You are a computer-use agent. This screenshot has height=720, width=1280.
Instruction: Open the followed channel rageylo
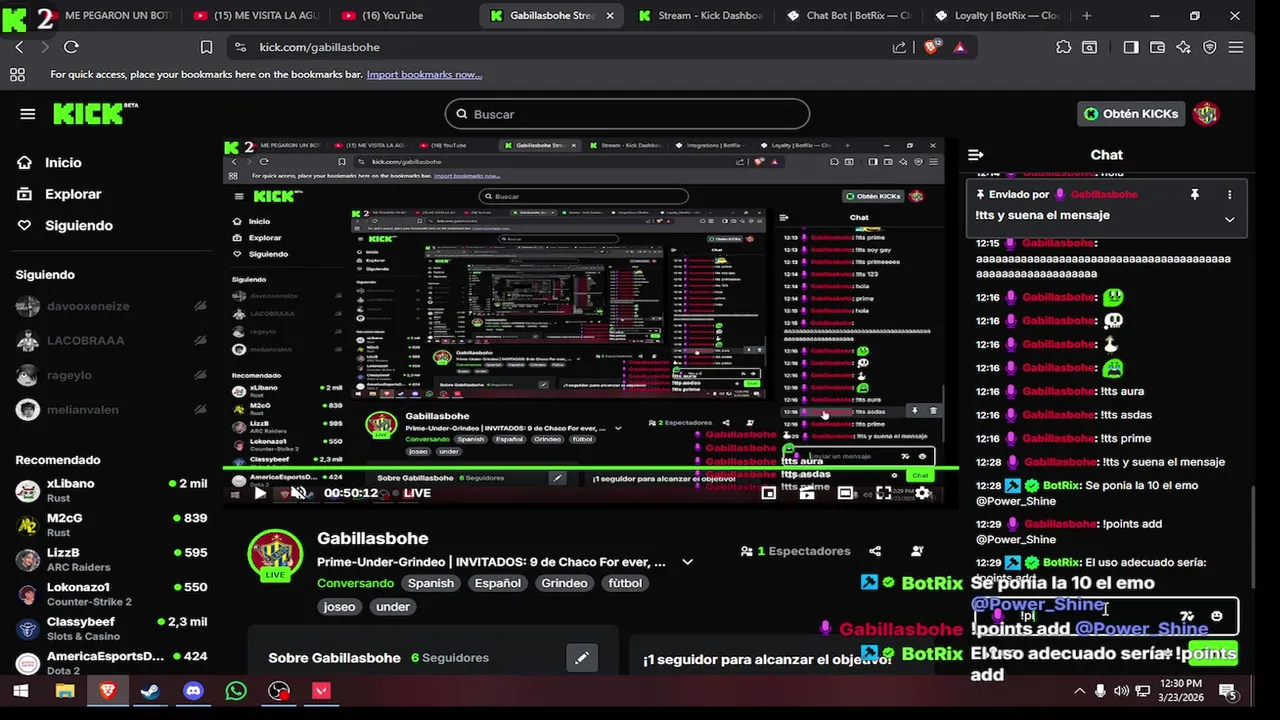(x=110, y=375)
